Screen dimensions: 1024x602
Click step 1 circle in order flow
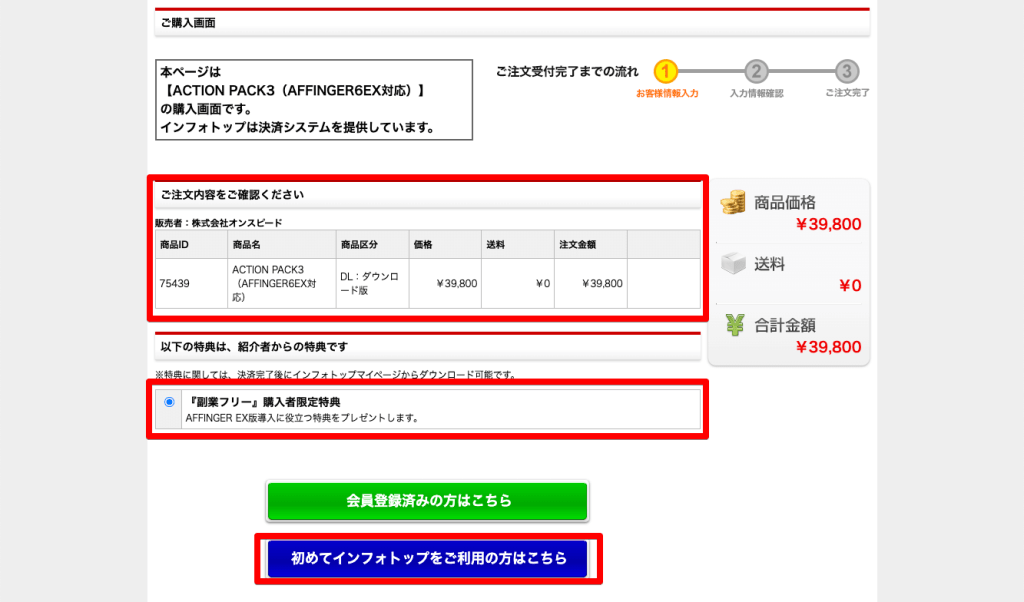(x=667, y=72)
